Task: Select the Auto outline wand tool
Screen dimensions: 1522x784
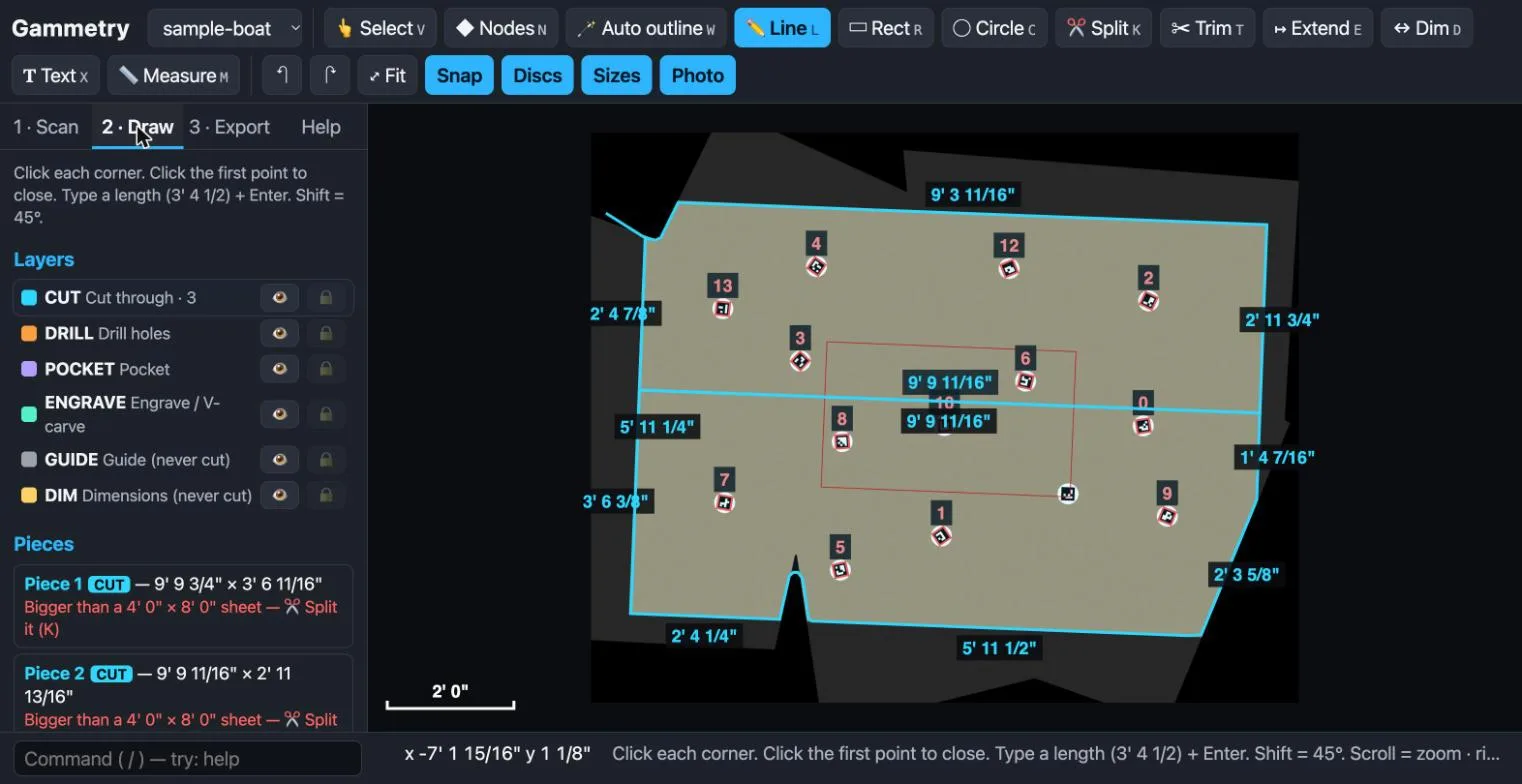Action: 646,28
